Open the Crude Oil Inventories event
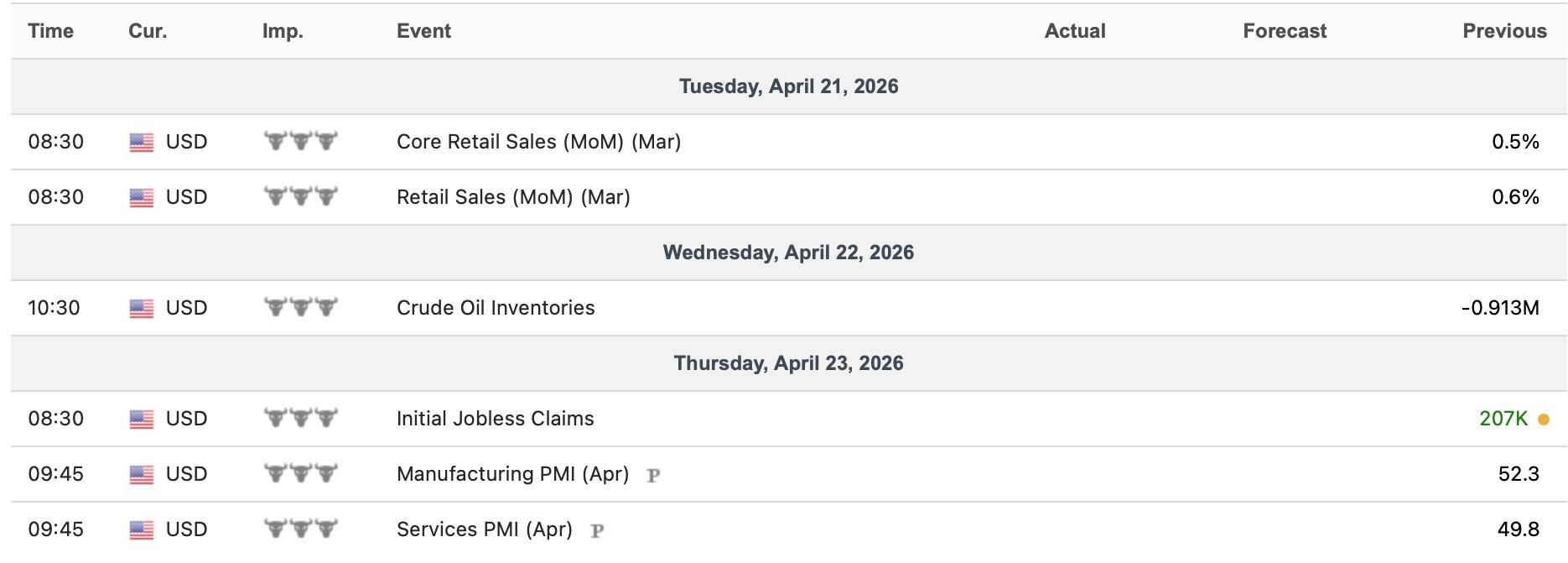Image resolution: width=1568 pixels, height=563 pixels. point(496,308)
